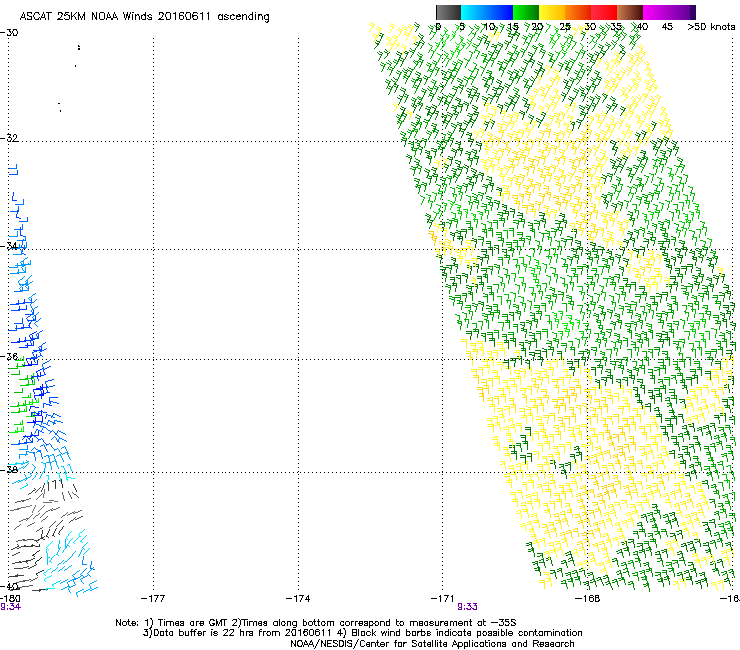Click the purple '9:34' swath time label

pos(10,607)
